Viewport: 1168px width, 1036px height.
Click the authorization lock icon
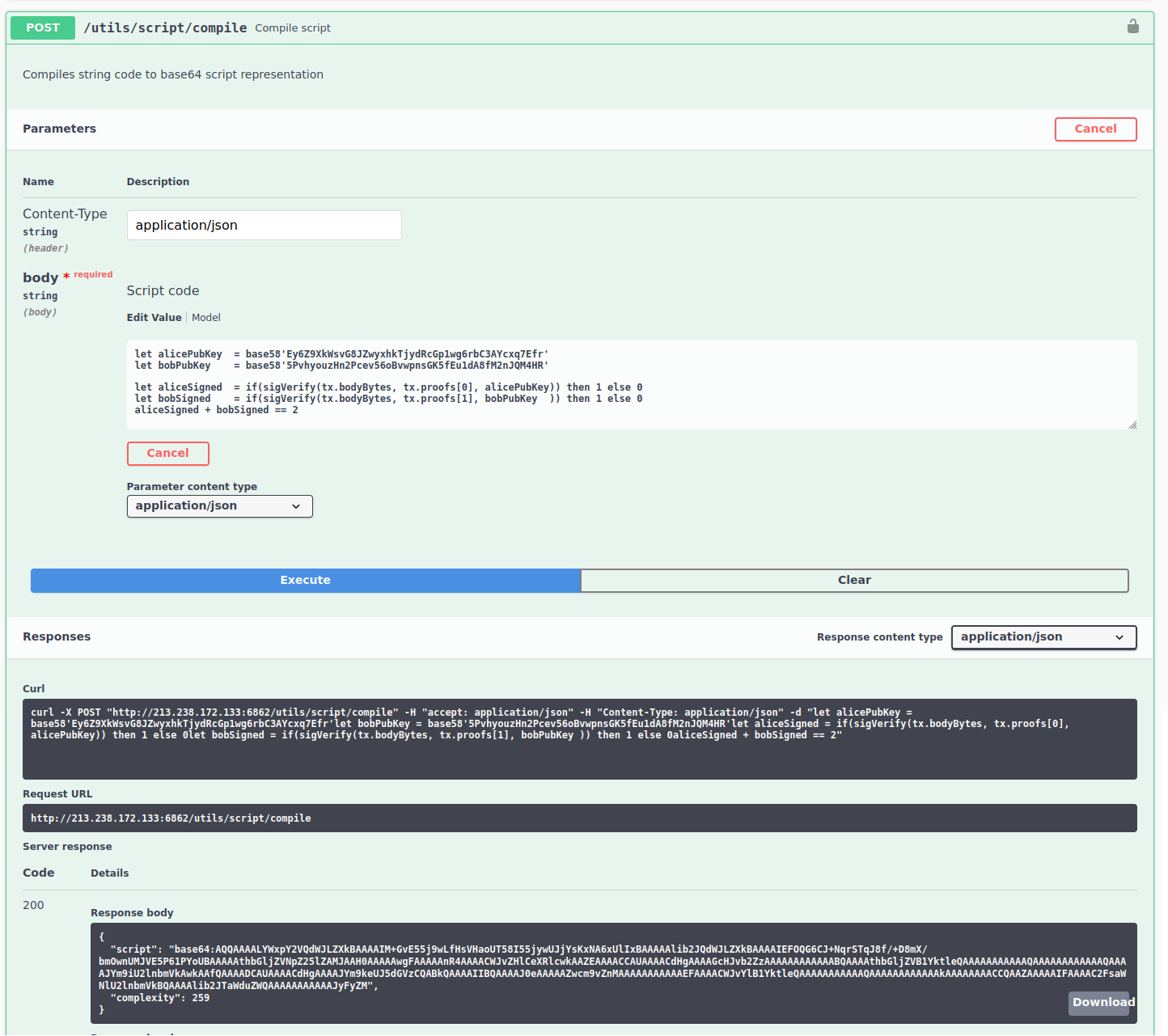(x=1132, y=27)
